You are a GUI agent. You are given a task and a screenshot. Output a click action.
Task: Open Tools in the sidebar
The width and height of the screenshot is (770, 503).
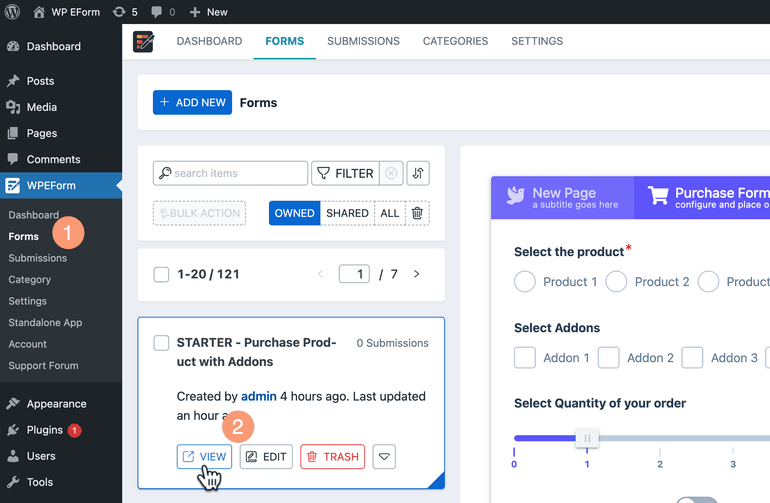[x=40, y=482]
